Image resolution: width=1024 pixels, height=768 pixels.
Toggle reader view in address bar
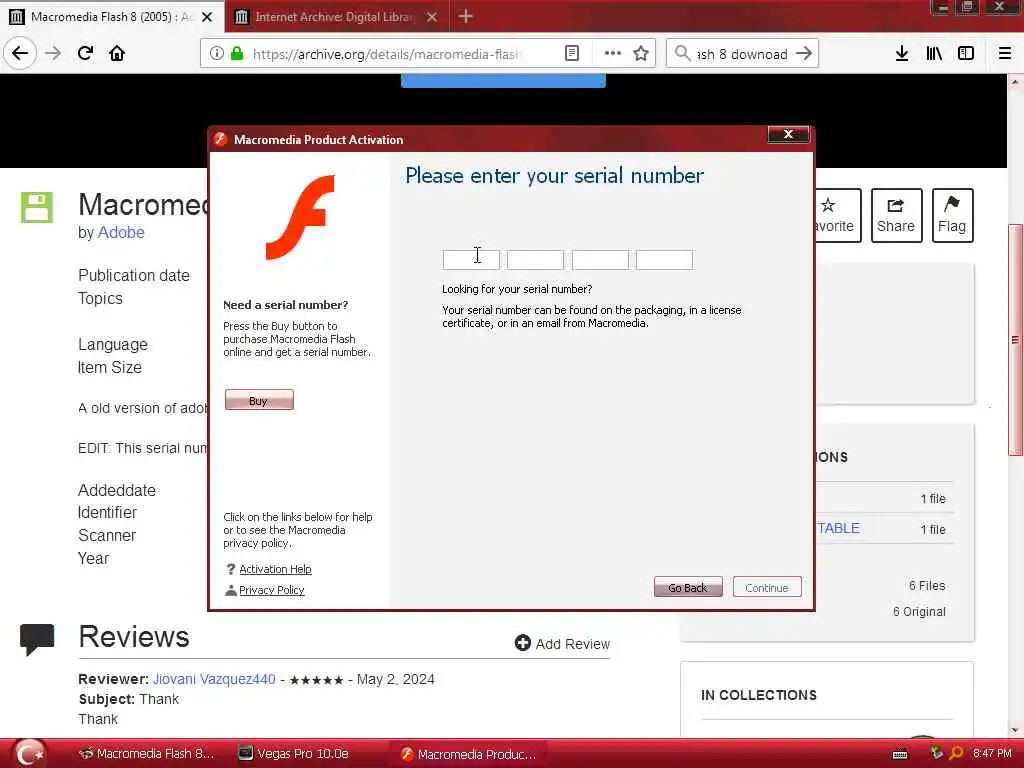[x=571, y=54]
